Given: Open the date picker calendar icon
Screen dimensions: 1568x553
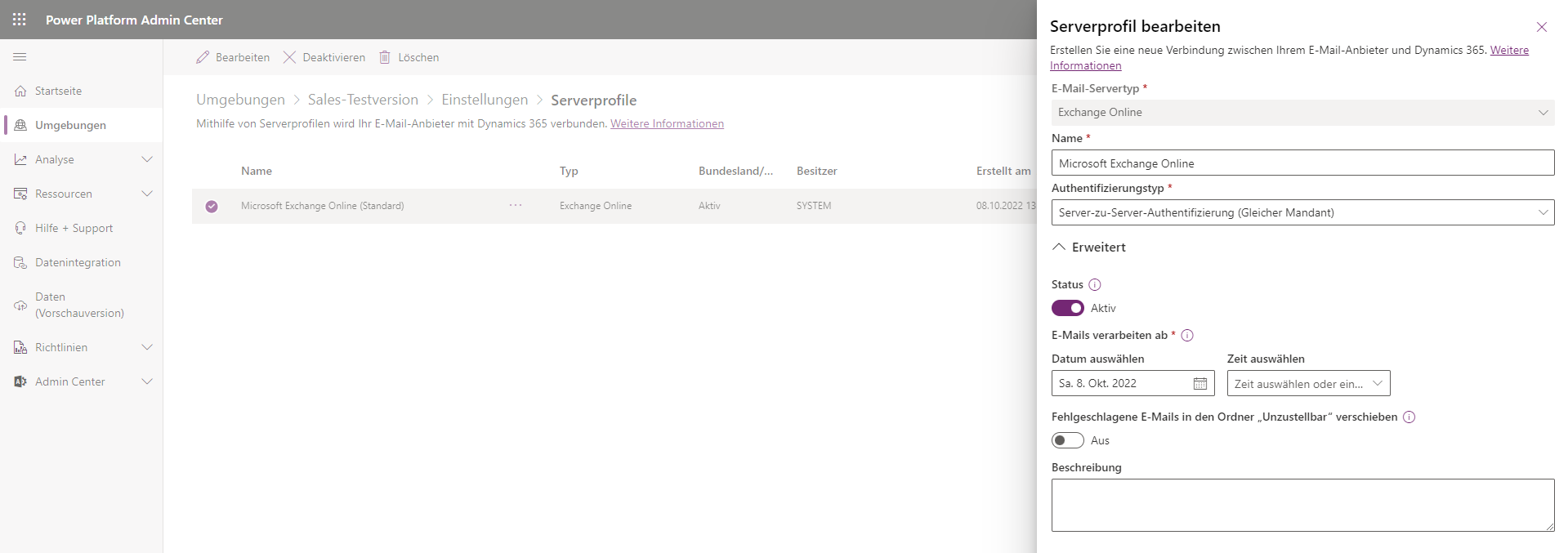Looking at the screenshot, I should click(x=1200, y=383).
